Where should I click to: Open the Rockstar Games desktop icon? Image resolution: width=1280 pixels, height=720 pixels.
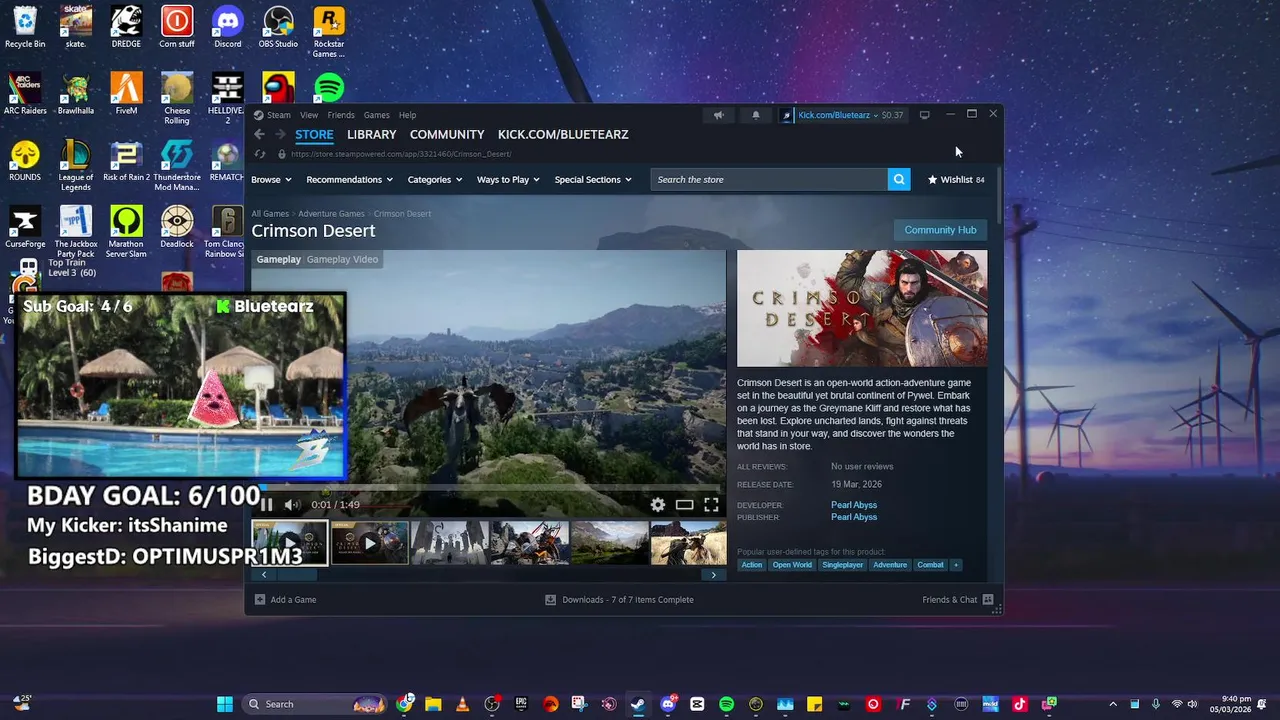(328, 31)
